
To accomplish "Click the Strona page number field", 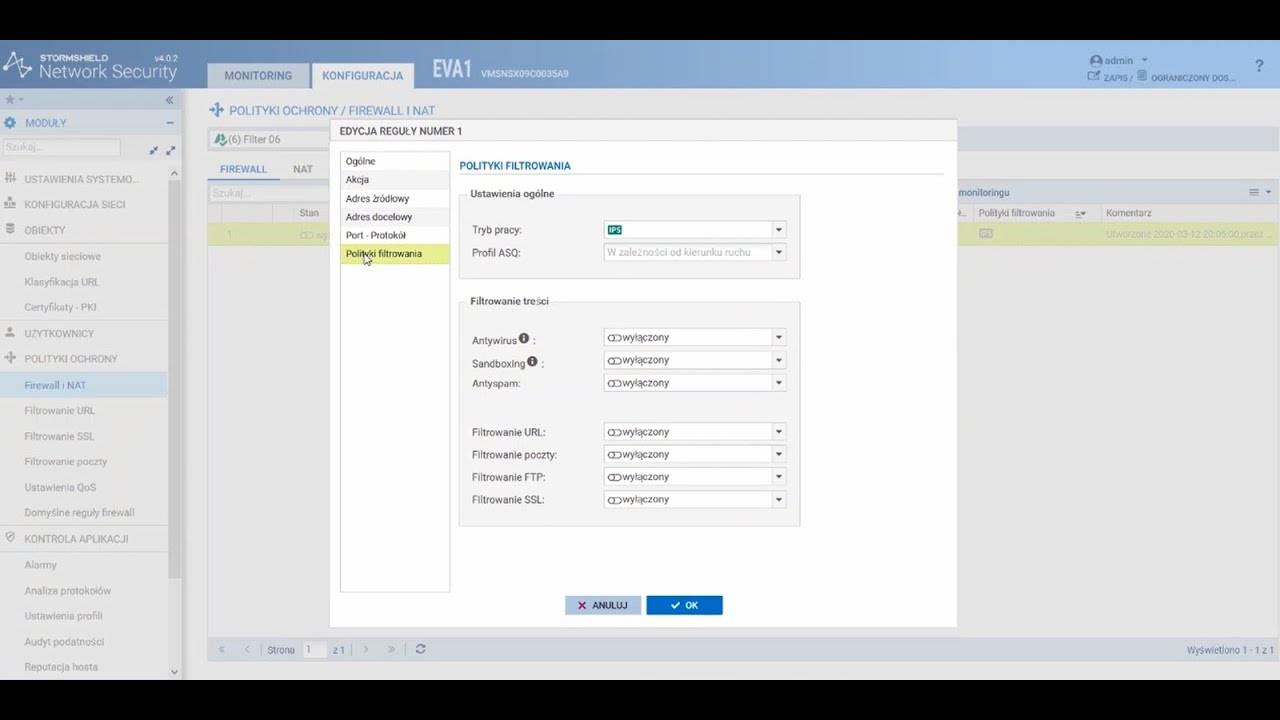I will (x=314, y=649).
